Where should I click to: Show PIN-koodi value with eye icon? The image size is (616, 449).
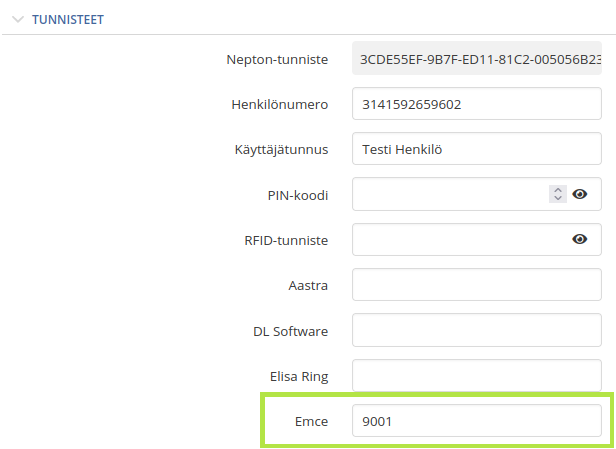click(x=579, y=194)
